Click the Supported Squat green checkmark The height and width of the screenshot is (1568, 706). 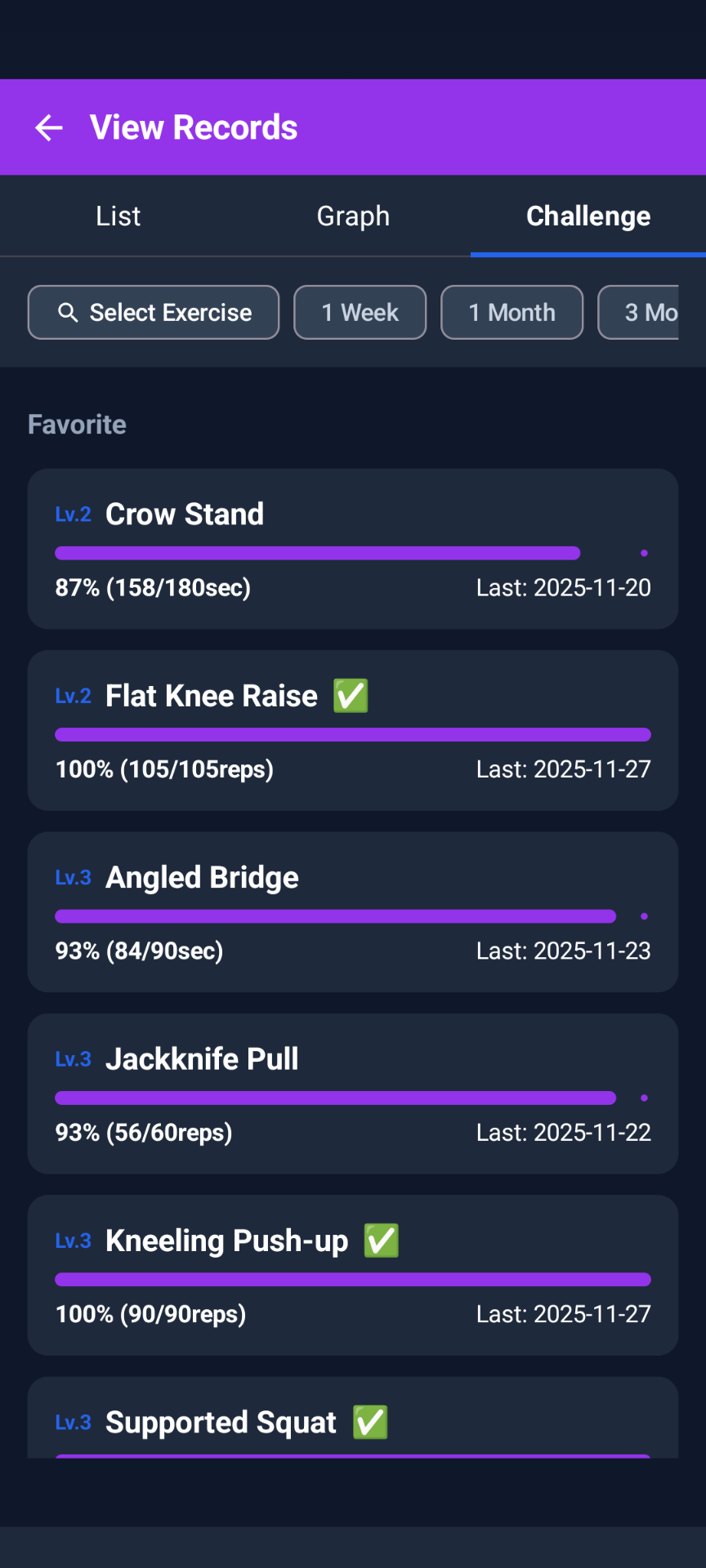click(370, 1422)
